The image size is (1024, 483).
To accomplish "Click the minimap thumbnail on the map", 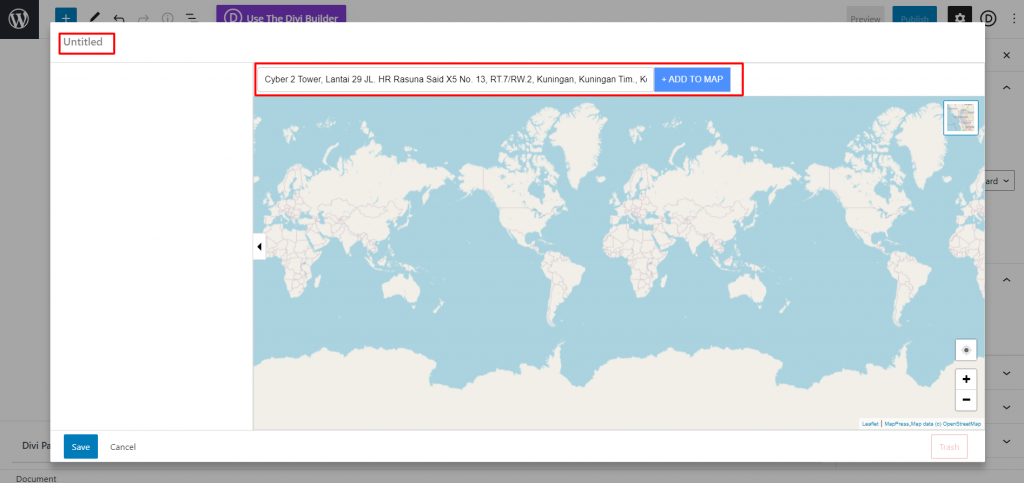I will 960,118.
